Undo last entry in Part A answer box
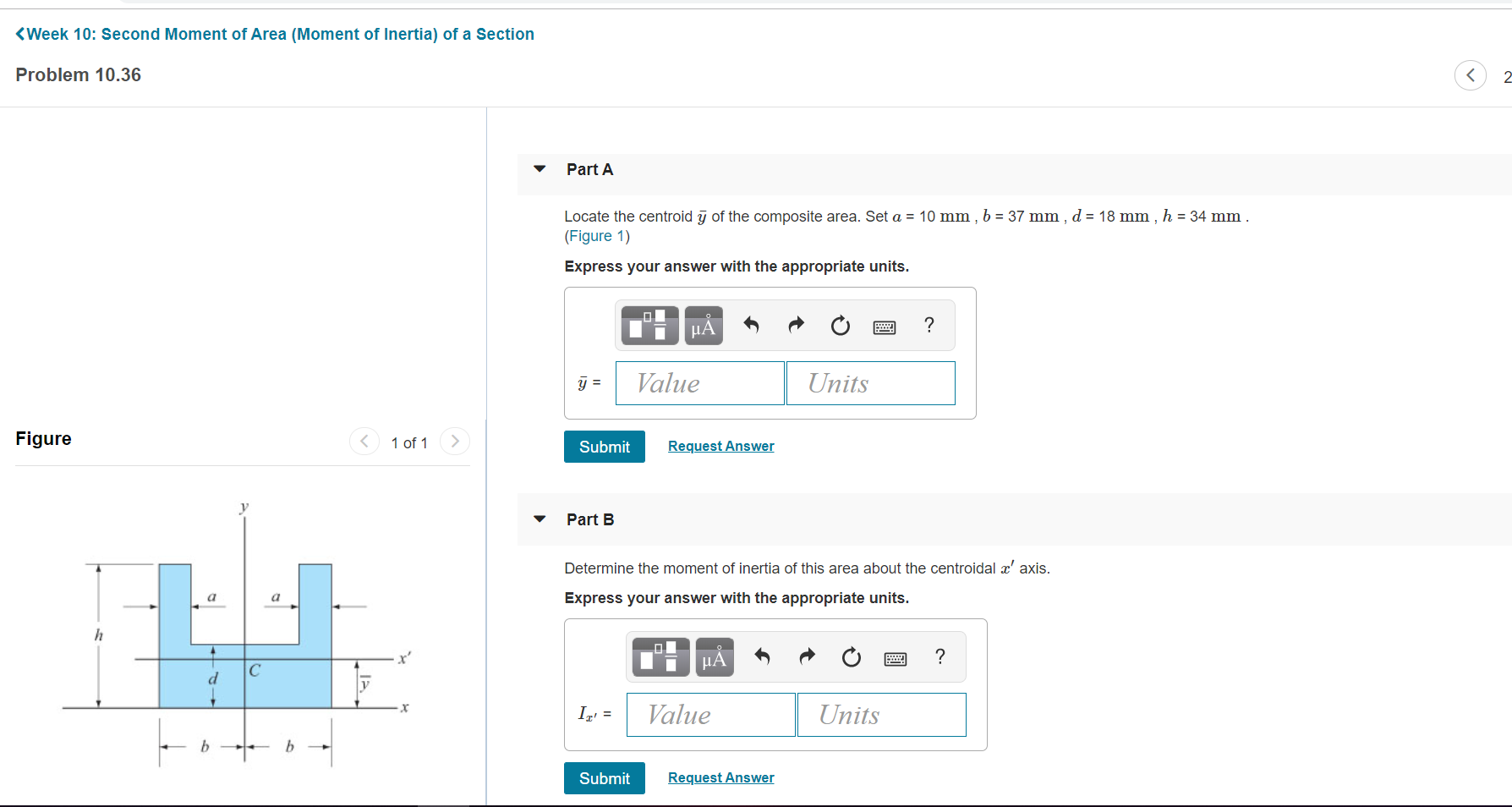1512x807 pixels. [x=752, y=325]
